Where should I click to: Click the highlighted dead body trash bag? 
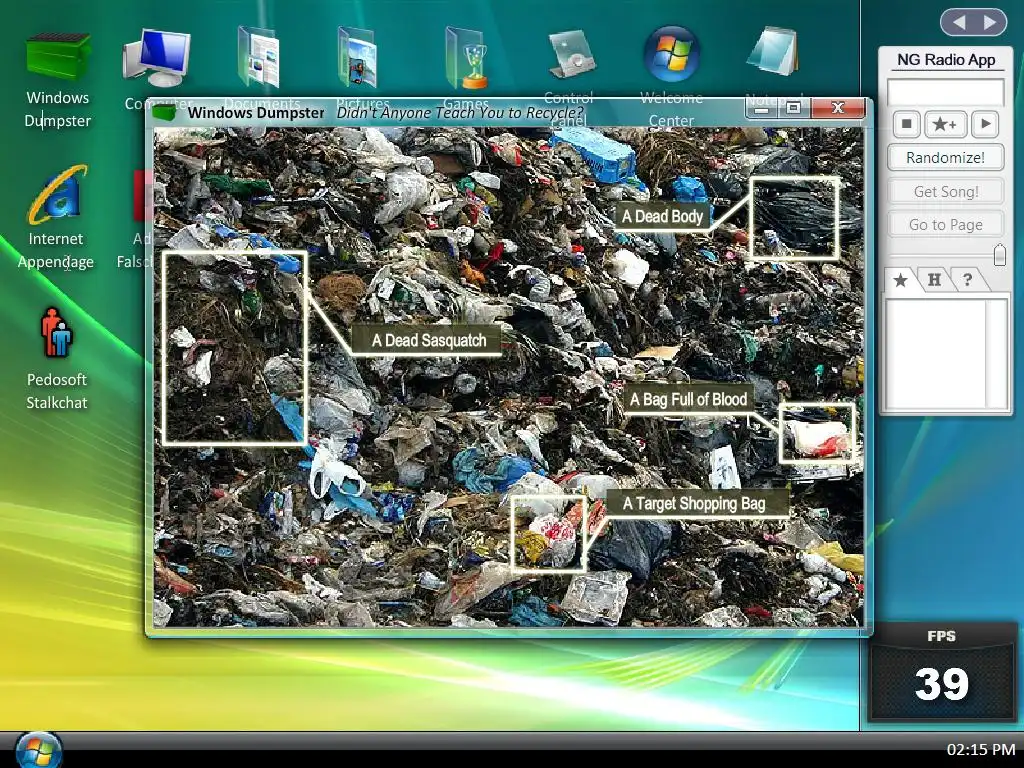[794, 217]
